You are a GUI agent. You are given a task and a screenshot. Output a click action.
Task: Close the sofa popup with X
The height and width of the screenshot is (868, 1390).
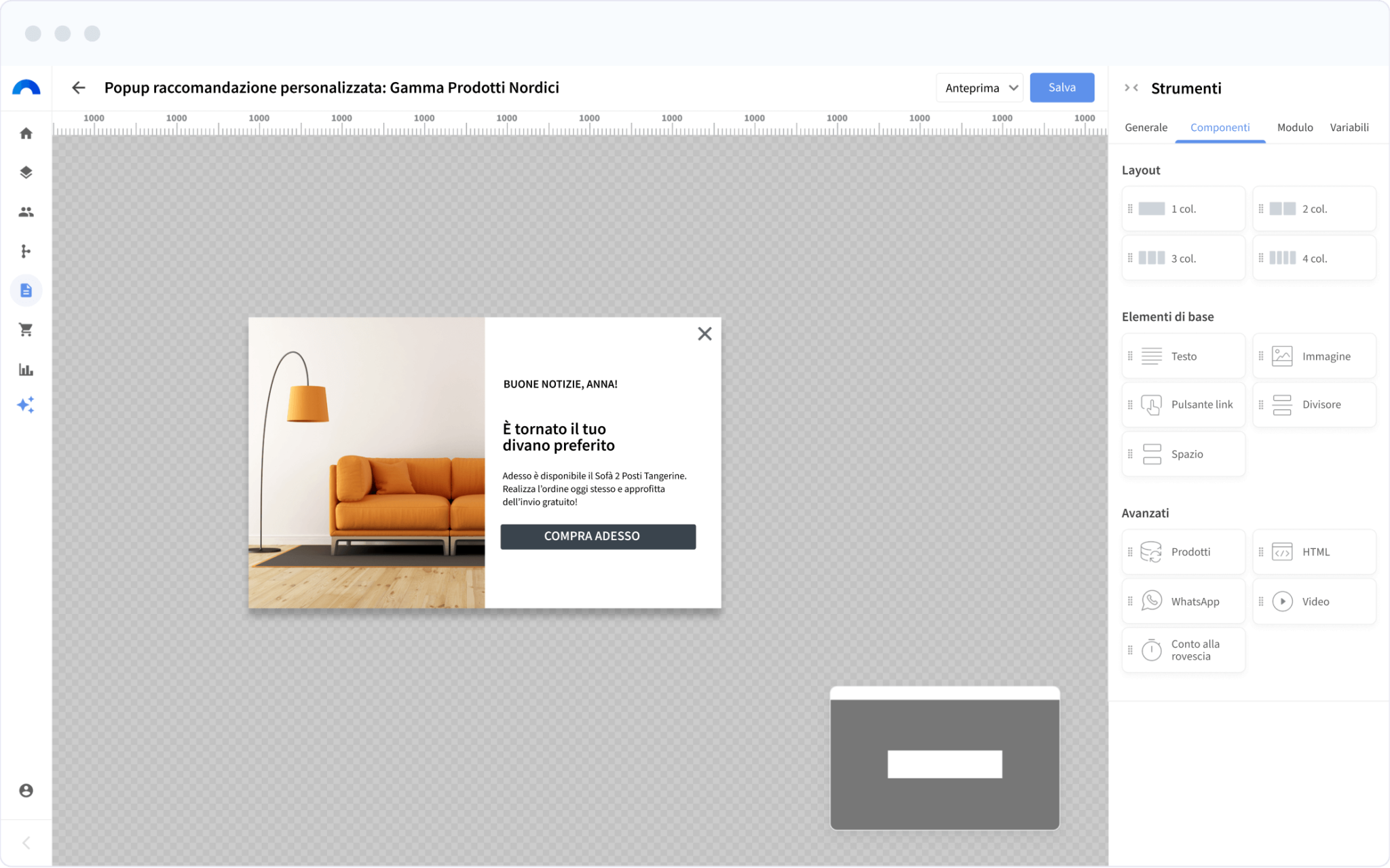[x=705, y=334]
